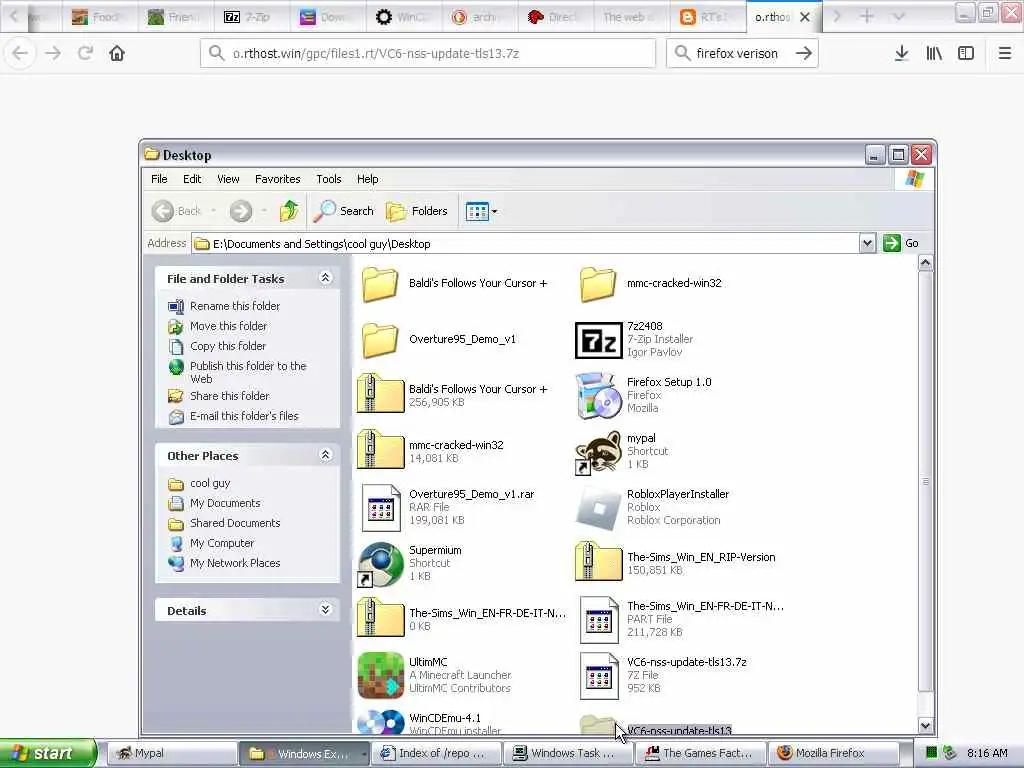Click Publish this folder to the Web

[248, 372]
